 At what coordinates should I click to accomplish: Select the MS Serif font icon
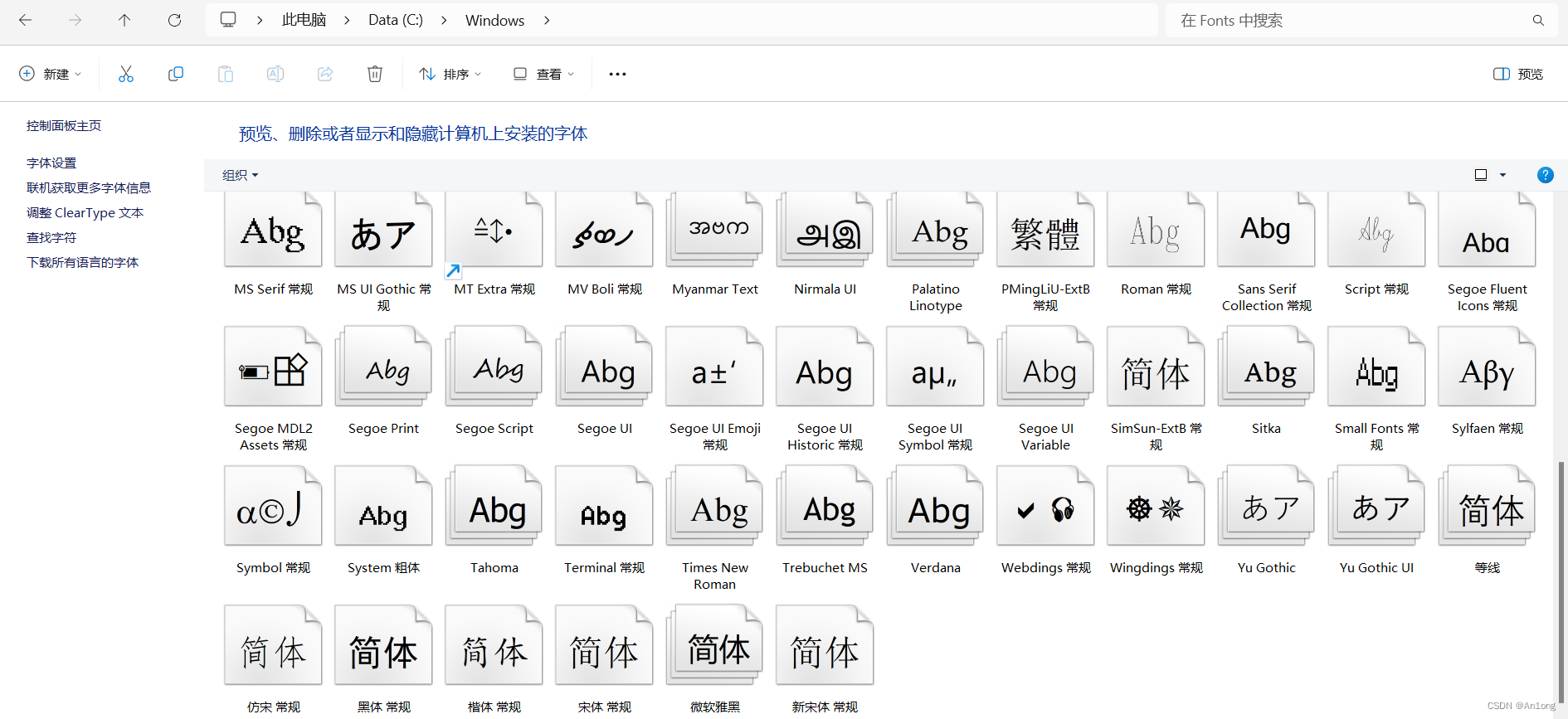[x=273, y=230]
